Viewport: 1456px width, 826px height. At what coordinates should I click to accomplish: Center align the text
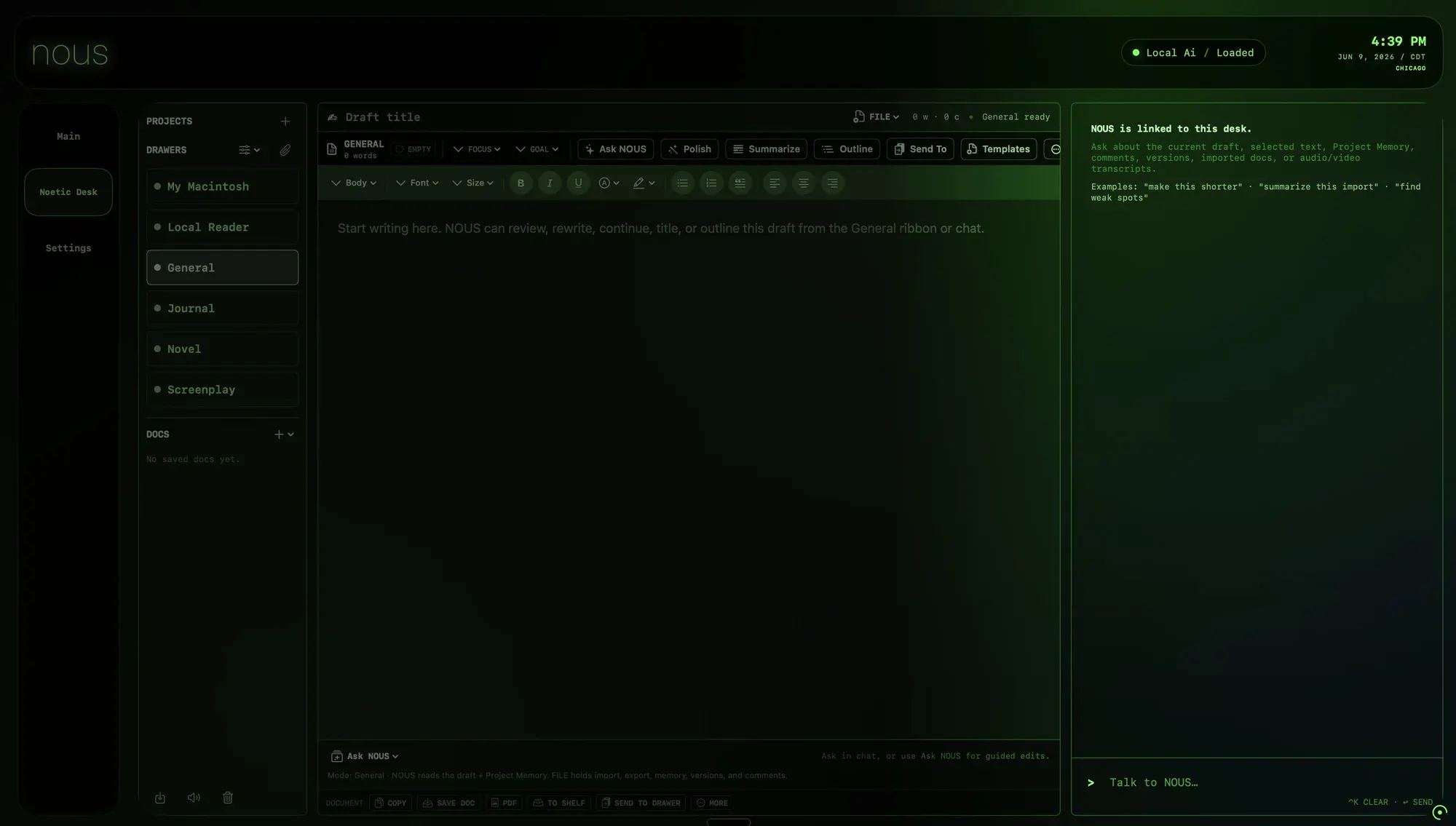click(x=804, y=183)
